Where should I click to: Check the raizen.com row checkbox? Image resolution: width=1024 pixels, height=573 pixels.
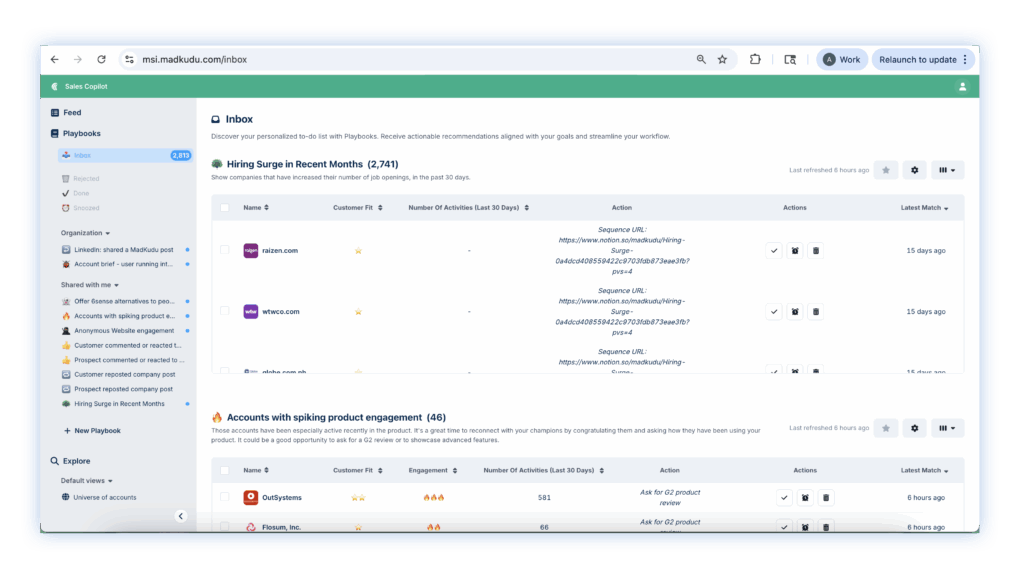pyautogui.click(x=225, y=250)
